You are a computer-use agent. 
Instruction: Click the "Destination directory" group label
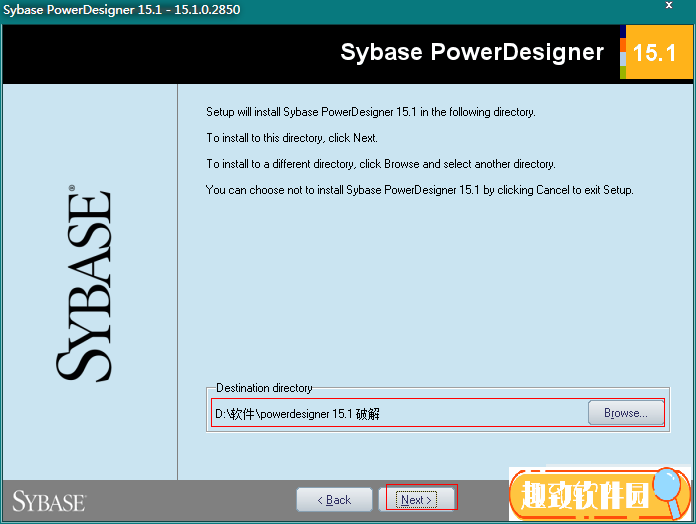[264, 388]
